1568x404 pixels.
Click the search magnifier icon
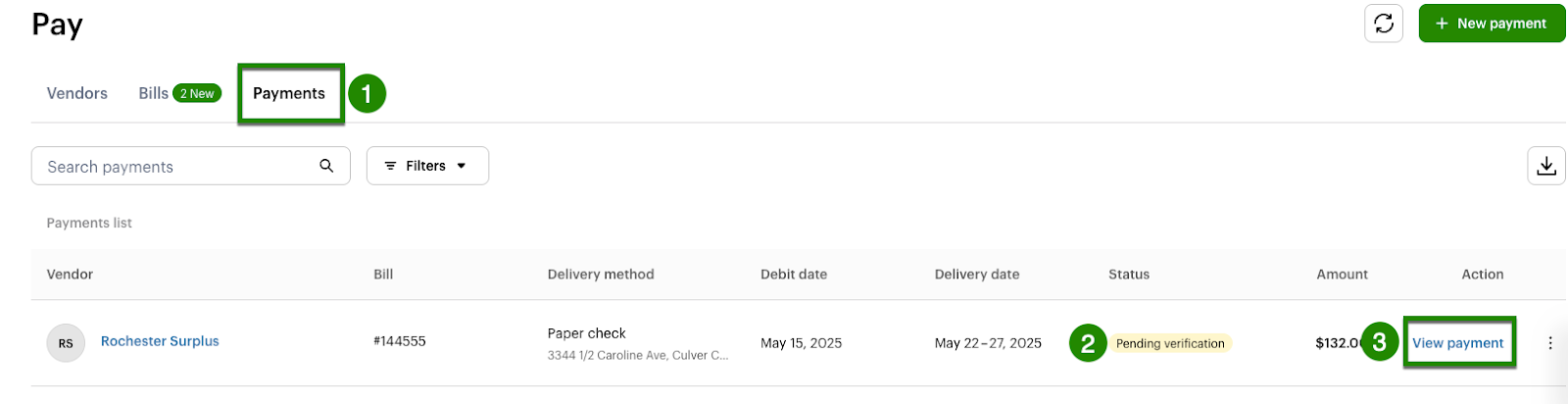(x=326, y=166)
